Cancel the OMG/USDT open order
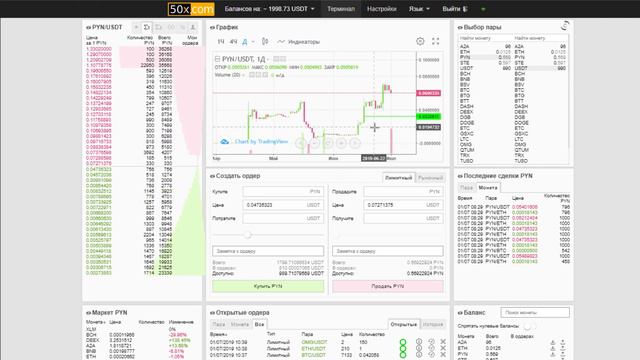 pyautogui.click(x=443, y=342)
